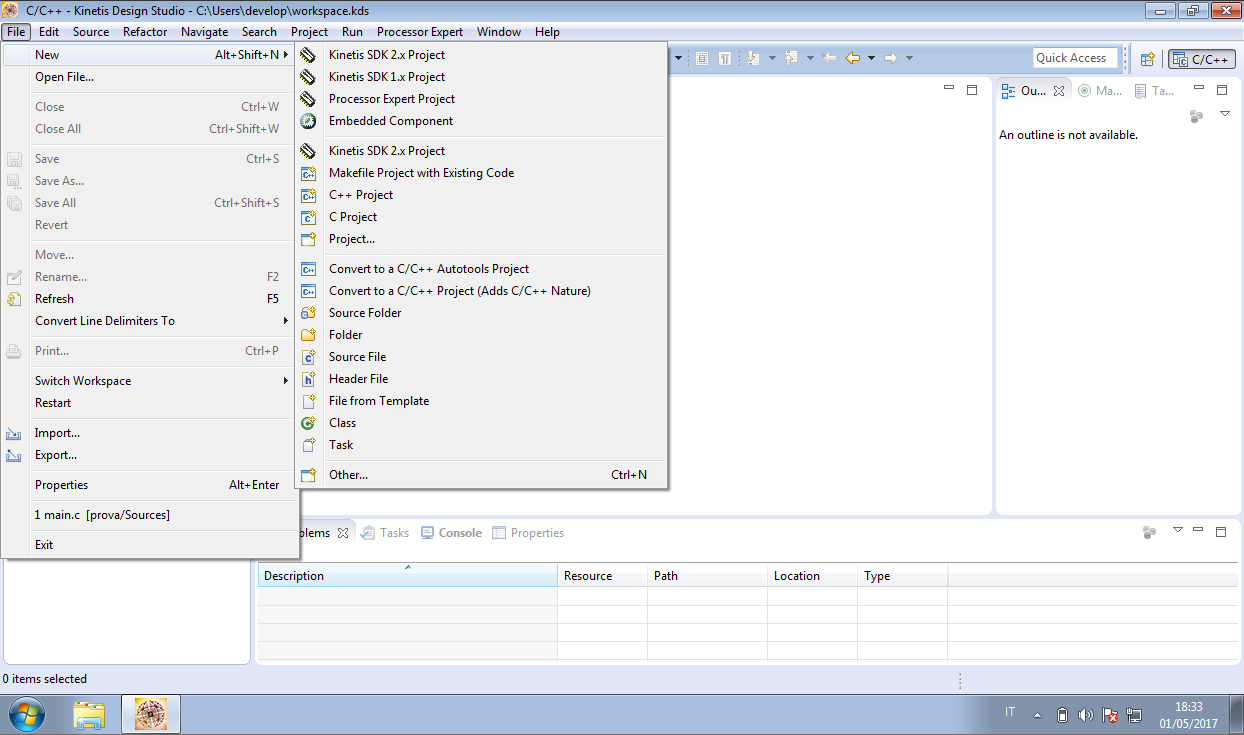Go to previous annotation via toolbar icon

point(791,58)
